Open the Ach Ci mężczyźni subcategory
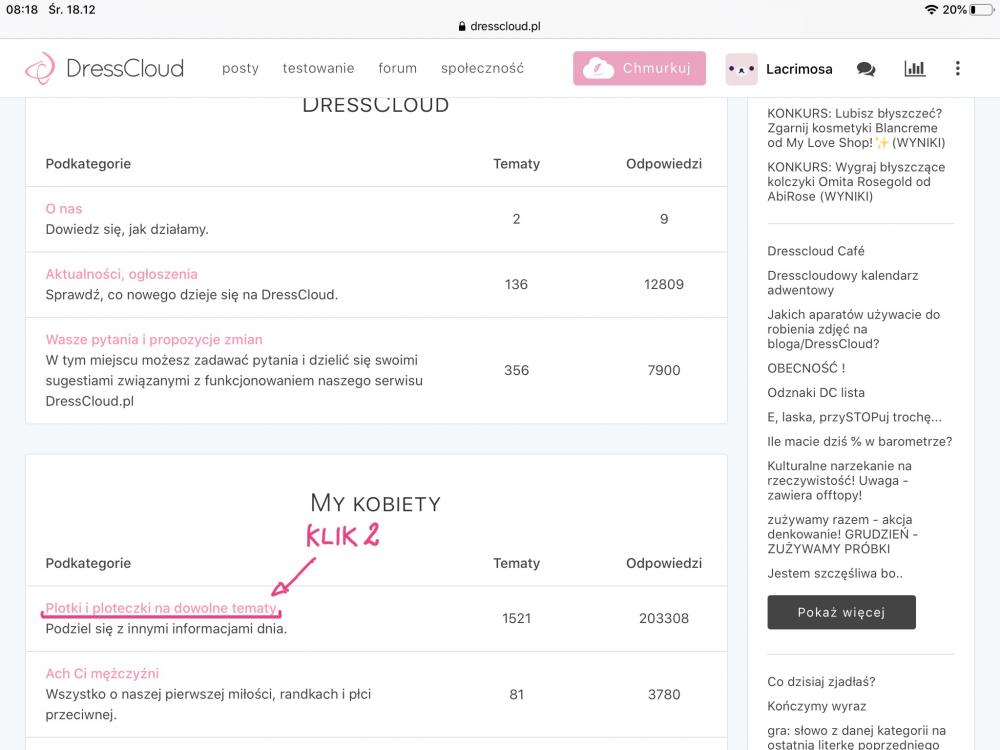The width and height of the screenshot is (1000, 750). click(x=102, y=674)
